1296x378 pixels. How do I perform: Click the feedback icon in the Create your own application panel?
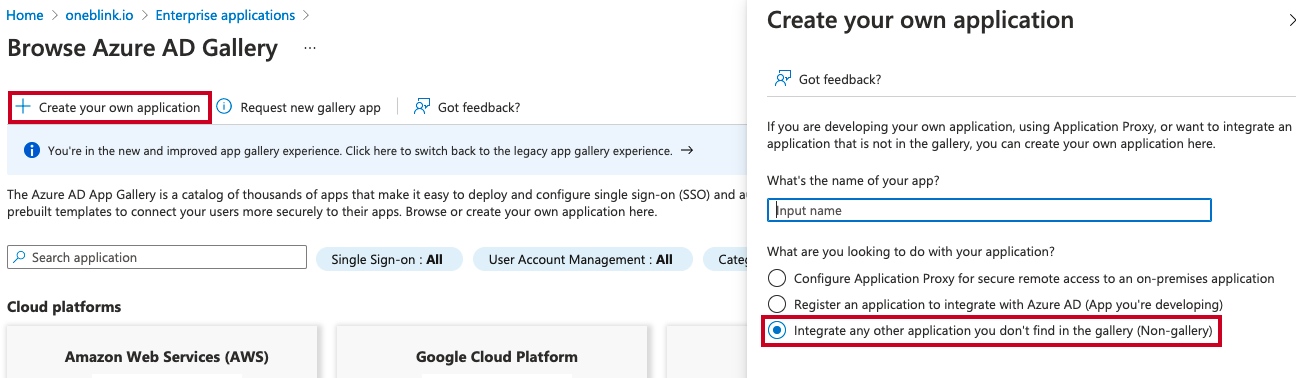(x=783, y=79)
